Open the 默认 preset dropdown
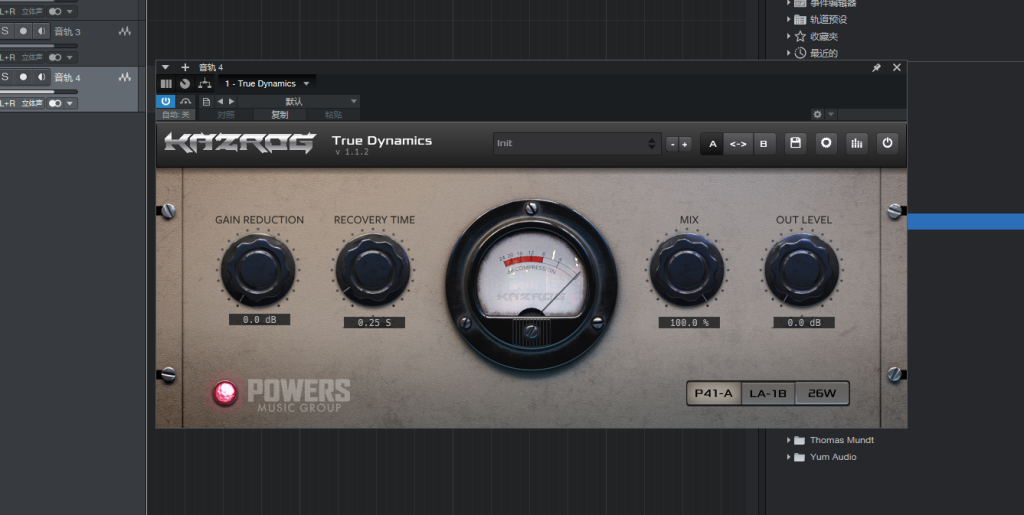1024x515 pixels. point(298,101)
